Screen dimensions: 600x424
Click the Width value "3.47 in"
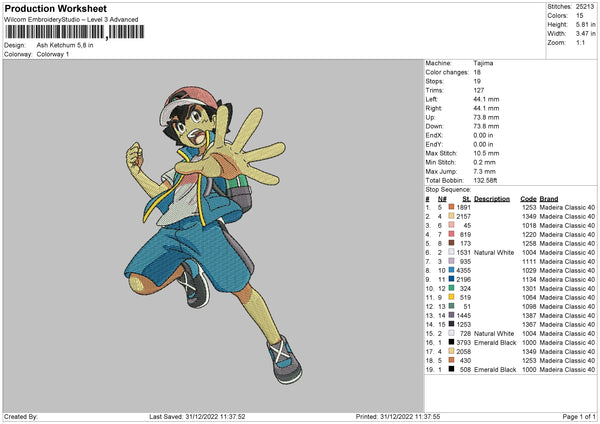pos(585,34)
